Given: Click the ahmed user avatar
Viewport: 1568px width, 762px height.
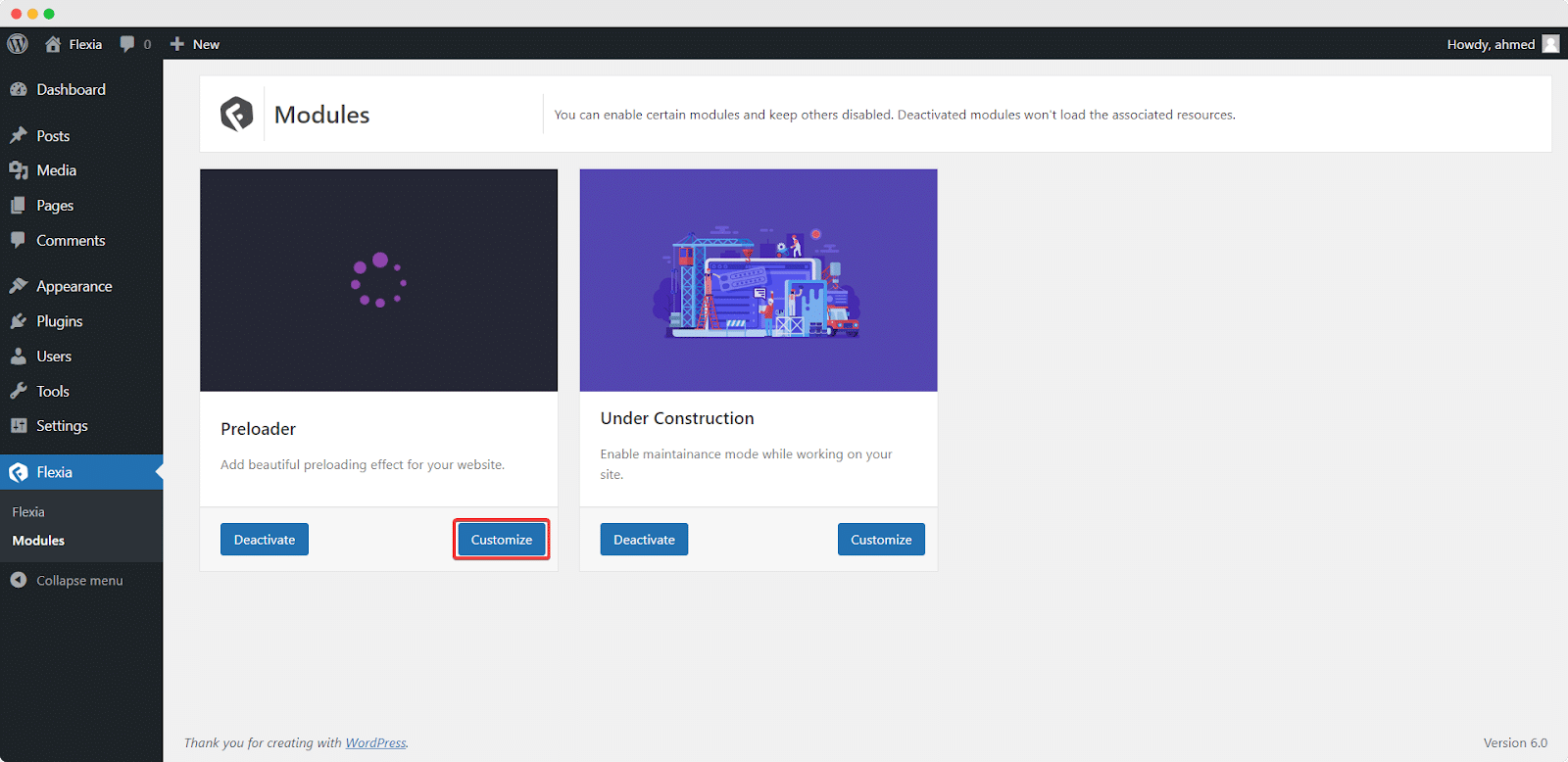Looking at the screenshot, I should [x=1550, y=44].
